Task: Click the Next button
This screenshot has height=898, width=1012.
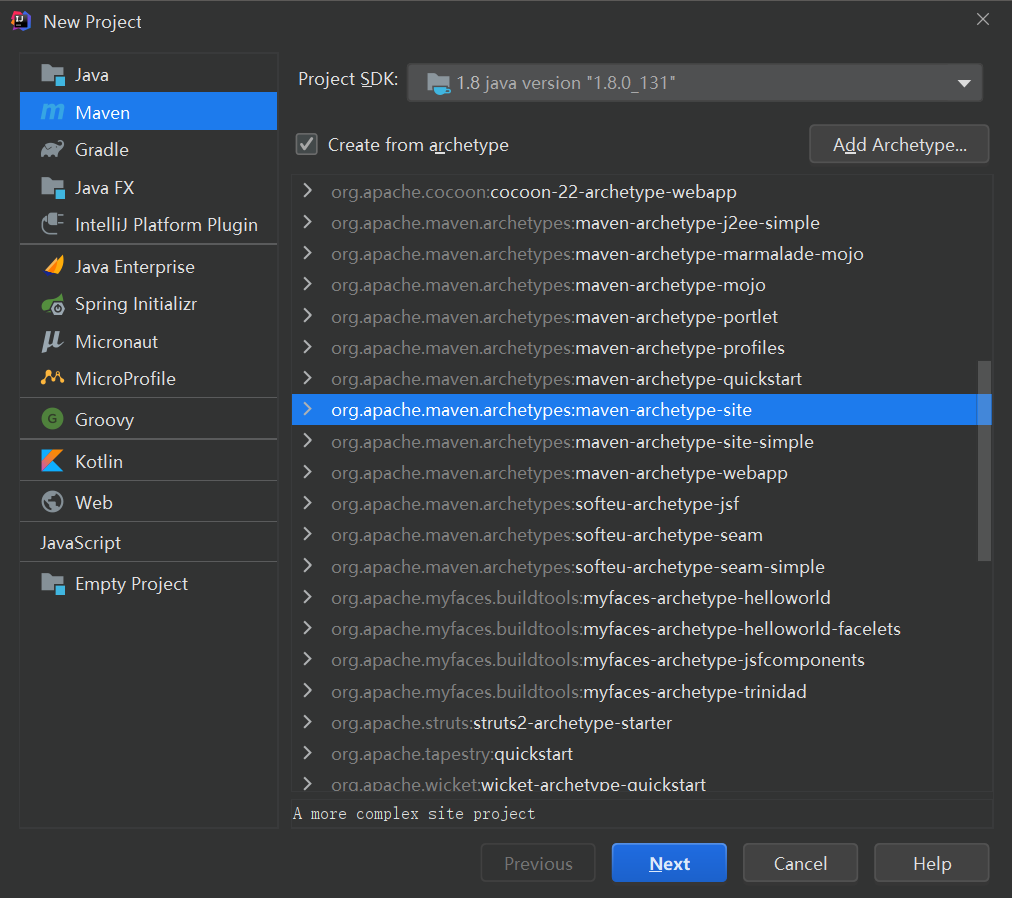Action: 669,862
